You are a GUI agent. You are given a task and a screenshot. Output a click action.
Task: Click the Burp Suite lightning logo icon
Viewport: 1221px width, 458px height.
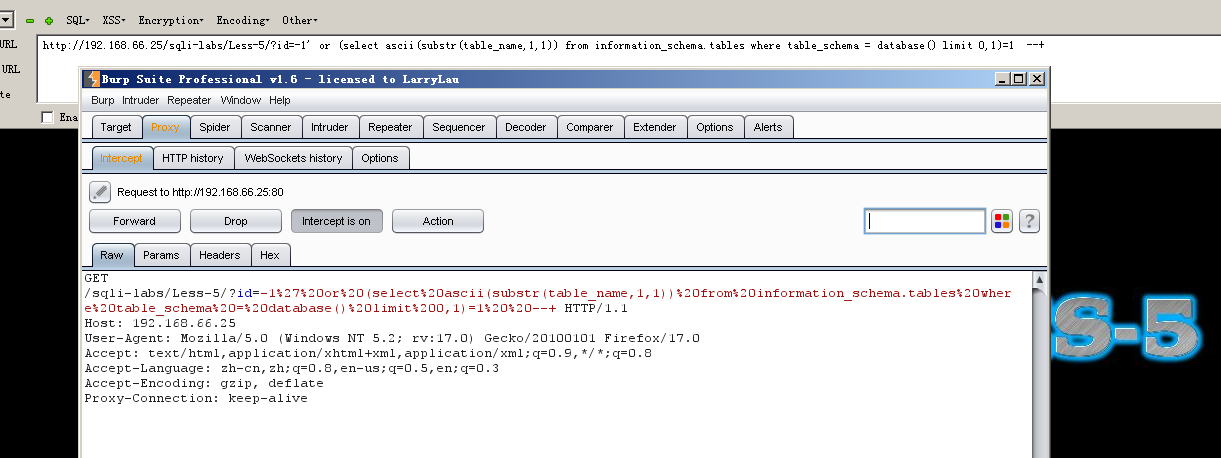click(x=92, y=79)
